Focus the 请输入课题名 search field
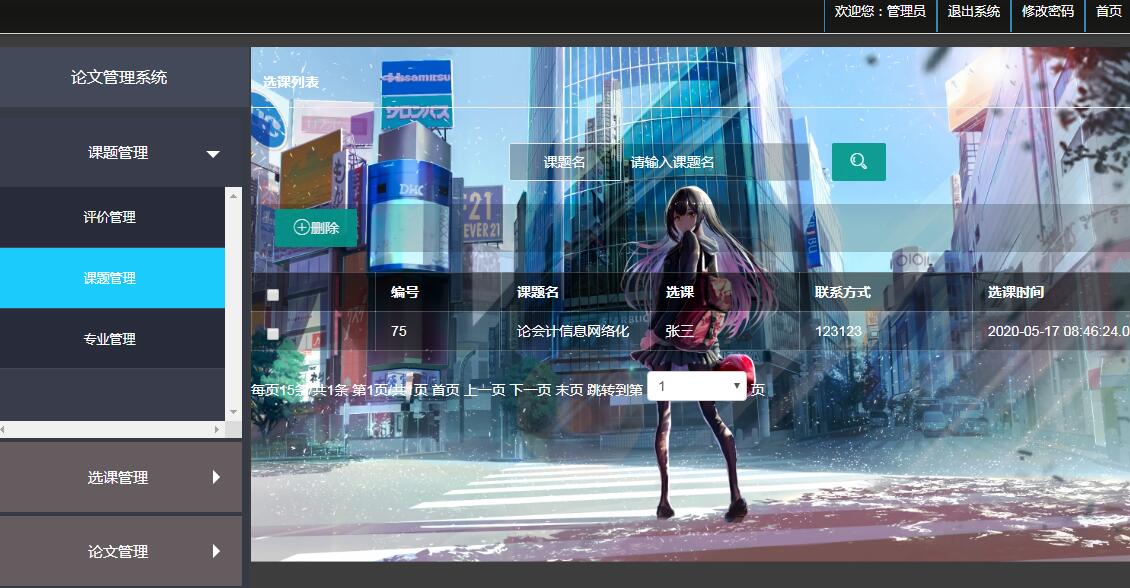The image size is (1130, 588). (713, 162)
